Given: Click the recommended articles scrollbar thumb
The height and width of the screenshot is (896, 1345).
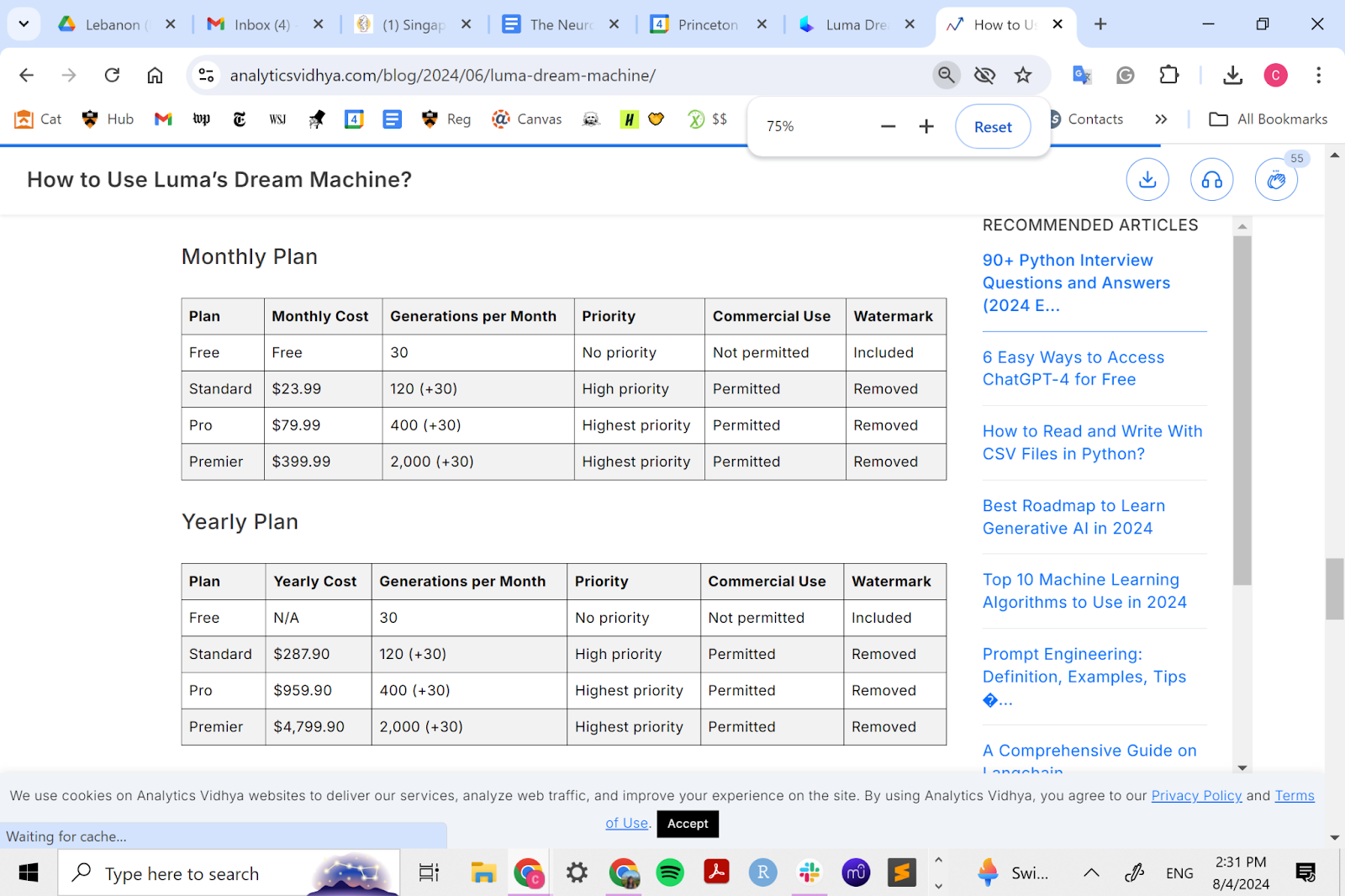Looking at the screenshot, I should (1242, 410).
